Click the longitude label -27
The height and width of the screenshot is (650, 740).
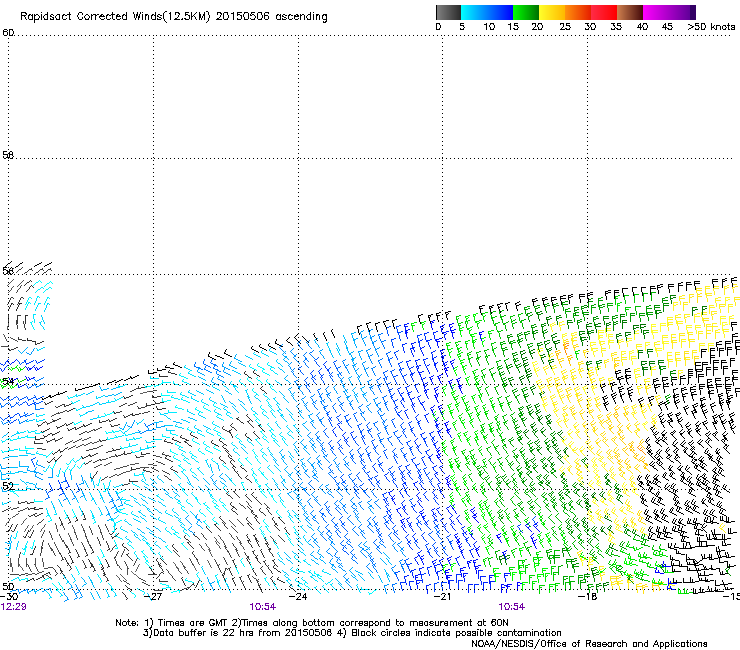(x=154, y=597)
